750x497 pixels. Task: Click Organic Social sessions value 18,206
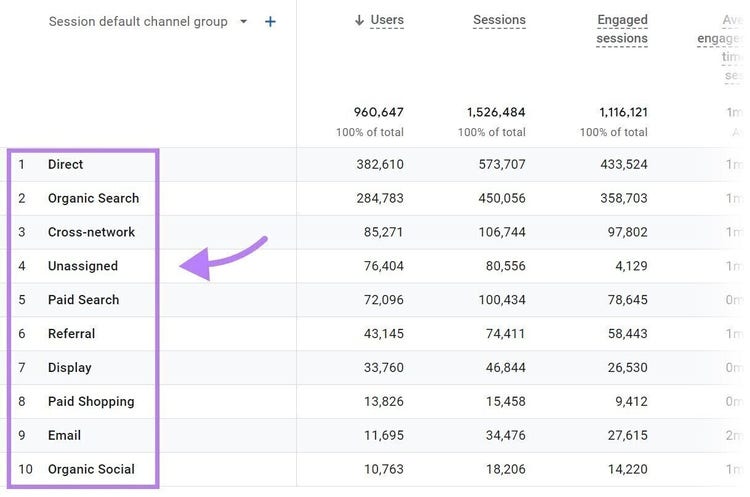pos(506,469)
